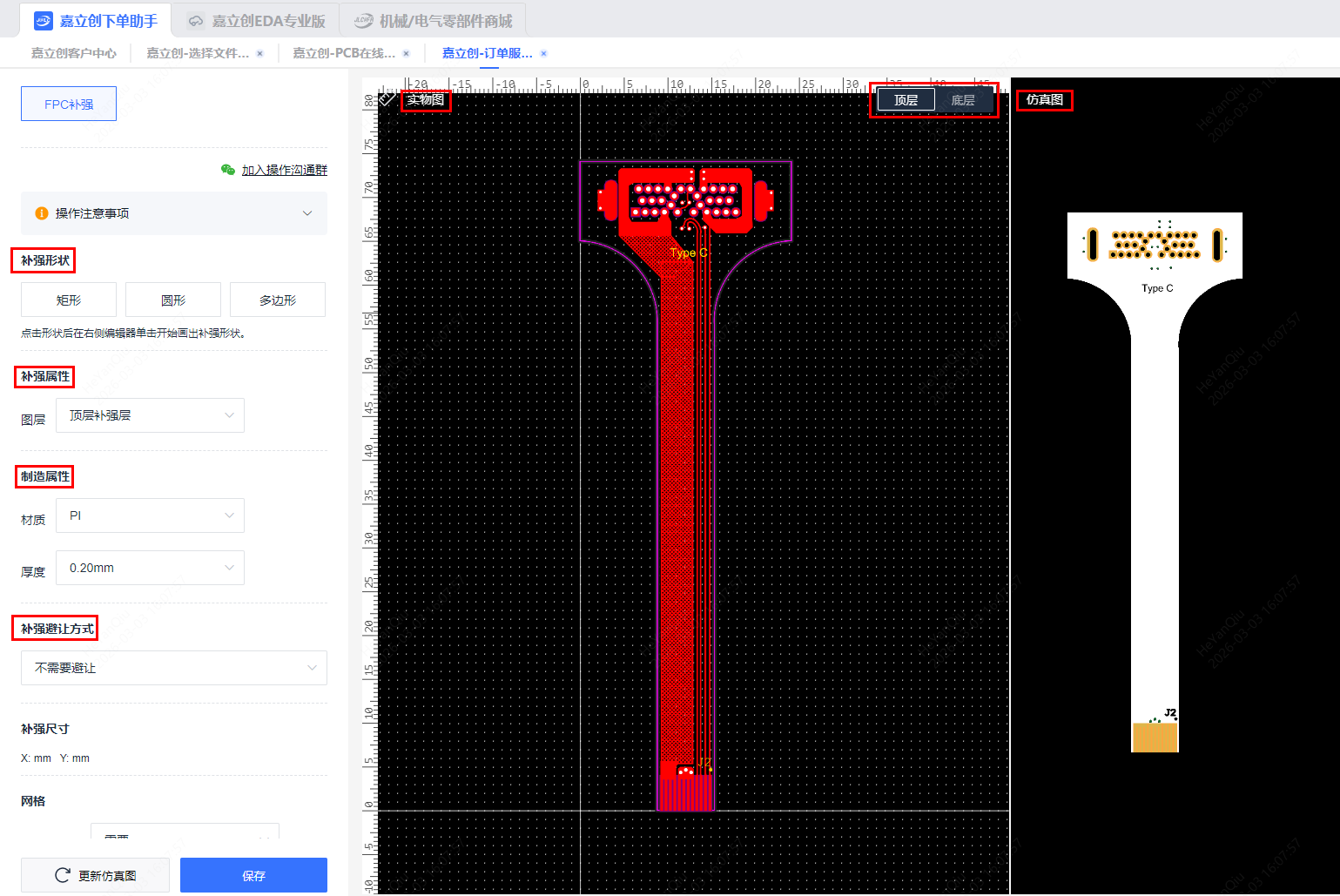The width and height of the screenshot is (1340, 896).
Task: Open the 材质 dropdown showing PI
Action: [150, 515]
